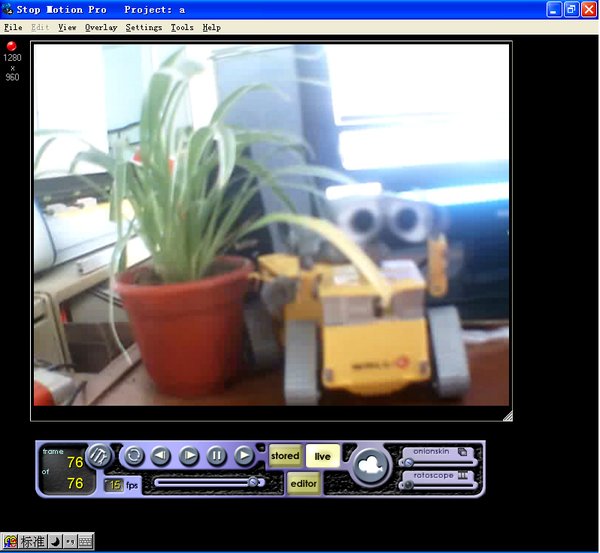Open the IME soft keyboard icon
The image size is (600, 553).
(85, 542)
